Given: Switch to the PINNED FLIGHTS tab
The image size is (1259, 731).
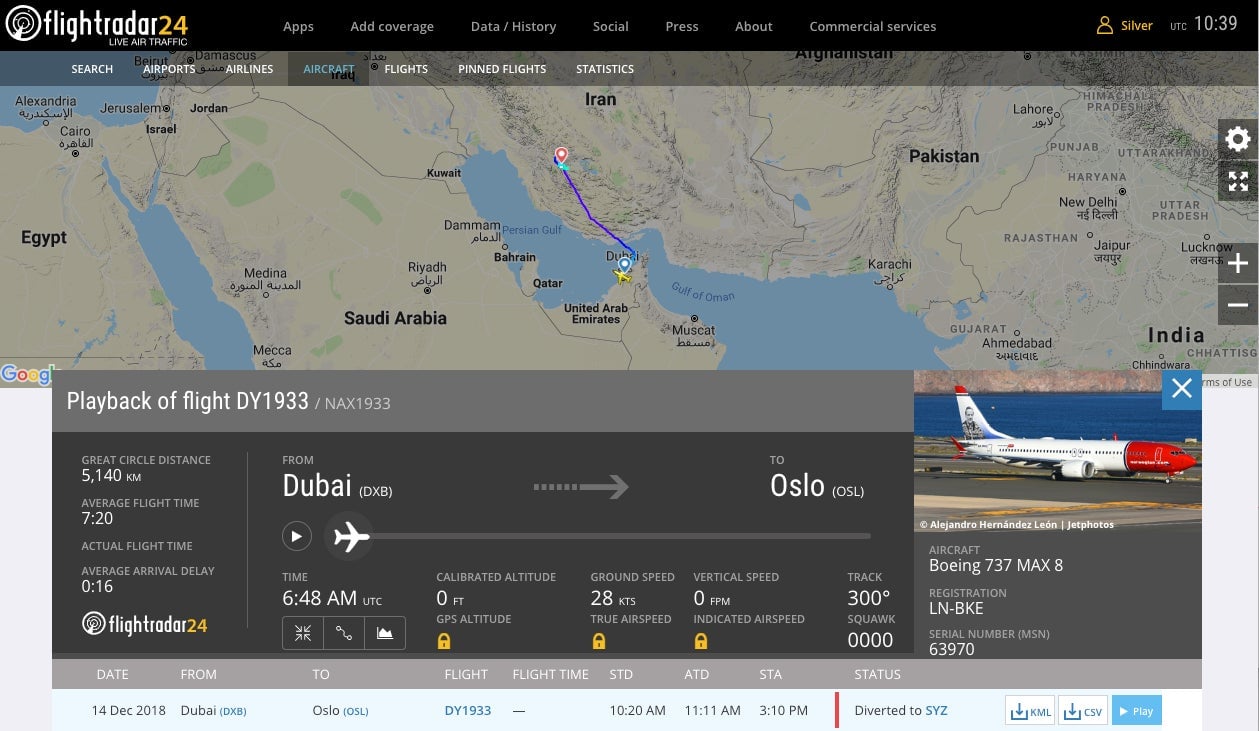Looking at the screenshot, I should pyautogui.click(x=502, y=69).
